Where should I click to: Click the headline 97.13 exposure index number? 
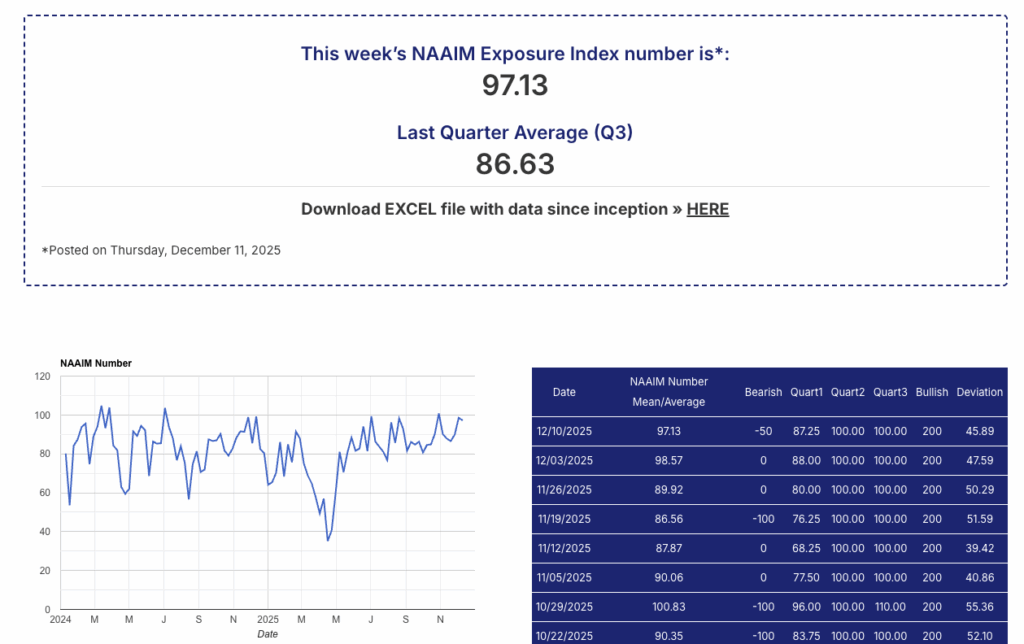pyautogui.click(x=515, y=86)
